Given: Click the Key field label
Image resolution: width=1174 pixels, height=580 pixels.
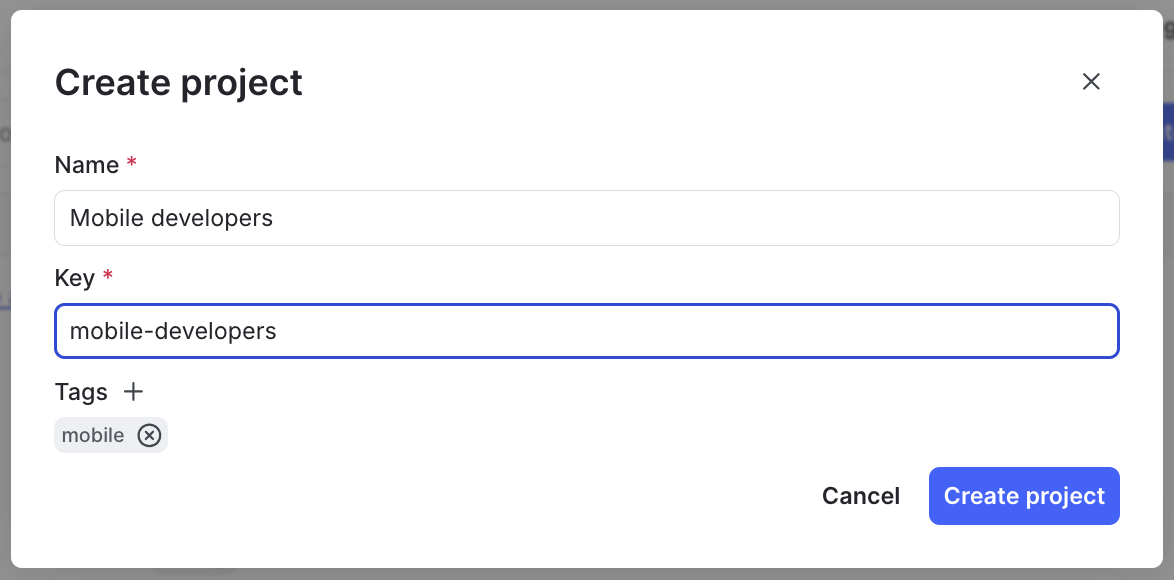Looking at the screenshot, I should click(76, 277).
